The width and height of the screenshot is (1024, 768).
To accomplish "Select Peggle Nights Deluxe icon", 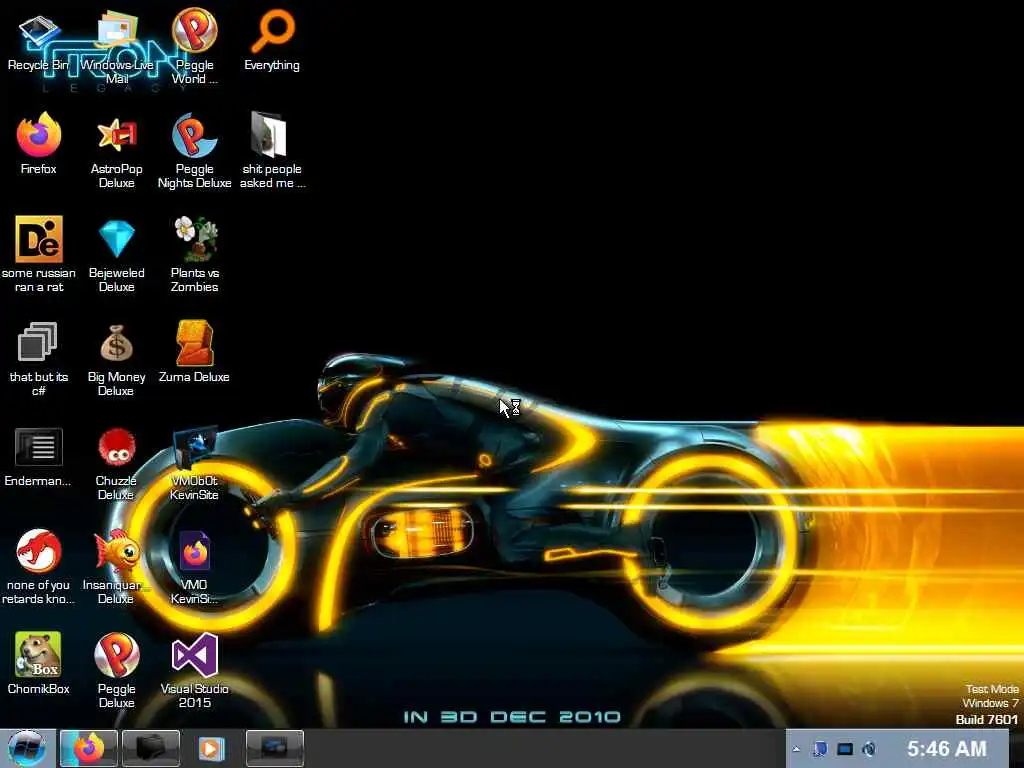I will pyautogui.click(x=195, y=135).
